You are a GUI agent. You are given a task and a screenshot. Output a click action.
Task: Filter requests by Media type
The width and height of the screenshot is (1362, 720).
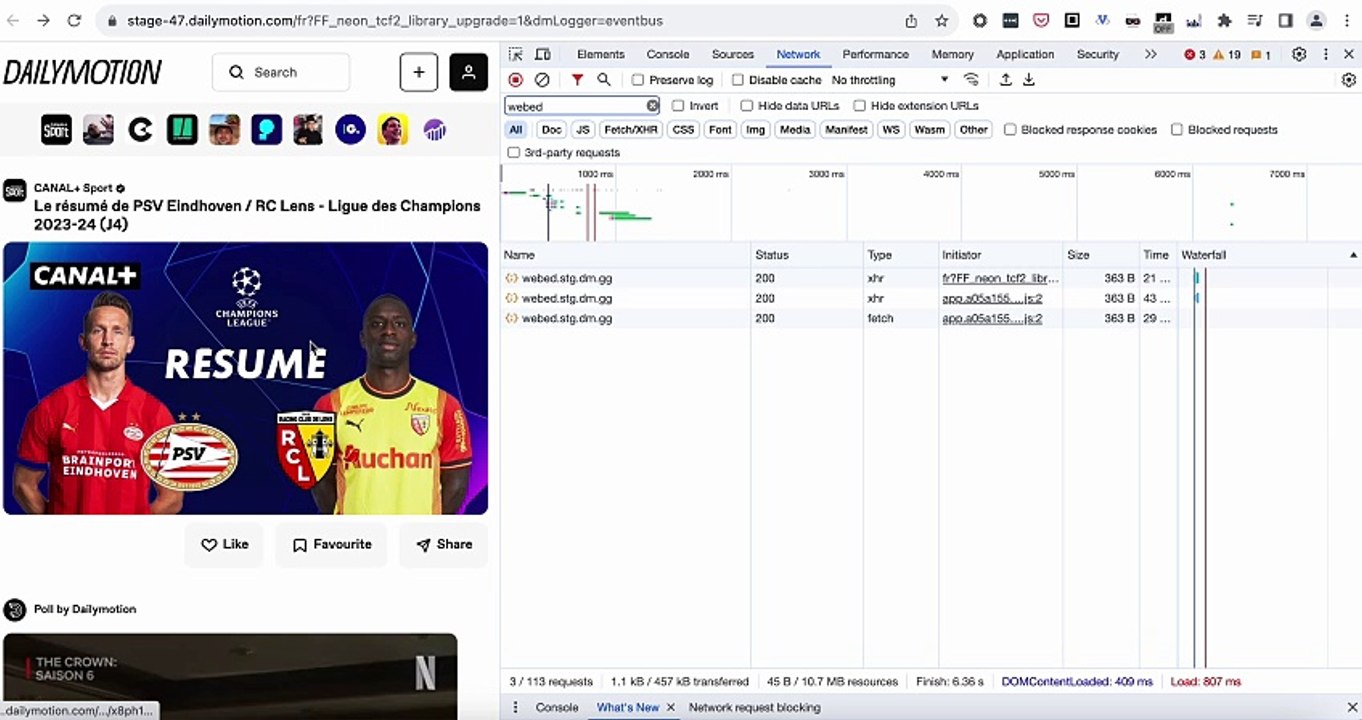[x=795, y=130]
